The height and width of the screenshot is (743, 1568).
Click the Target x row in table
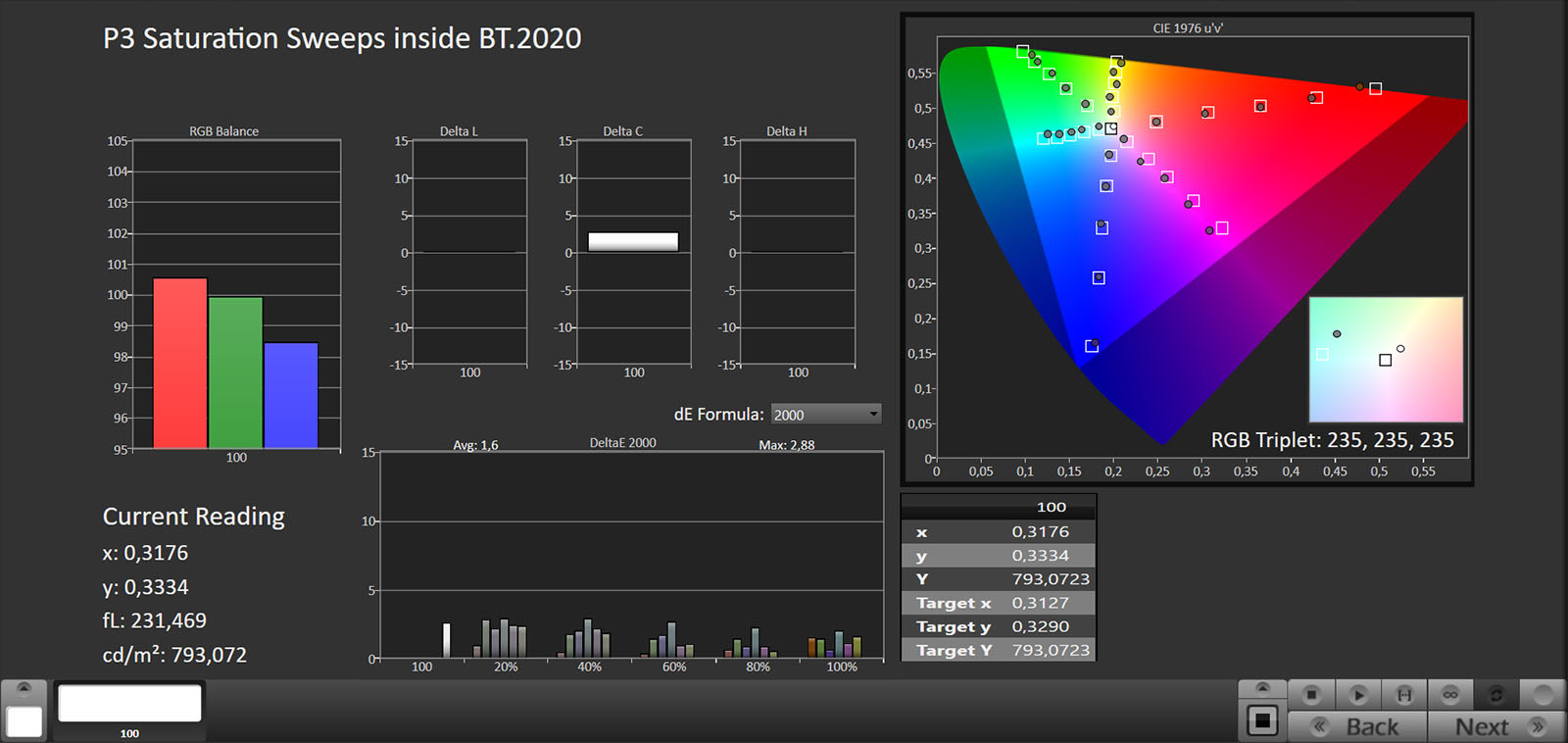point(998,603)
